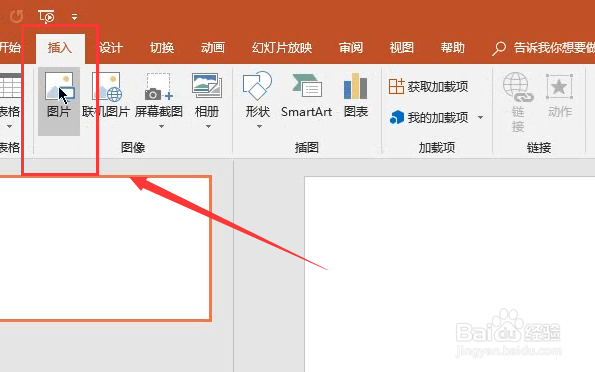Open the Help (帮助) tab
The image size is (595, 372).
click(x=452, y=48)
